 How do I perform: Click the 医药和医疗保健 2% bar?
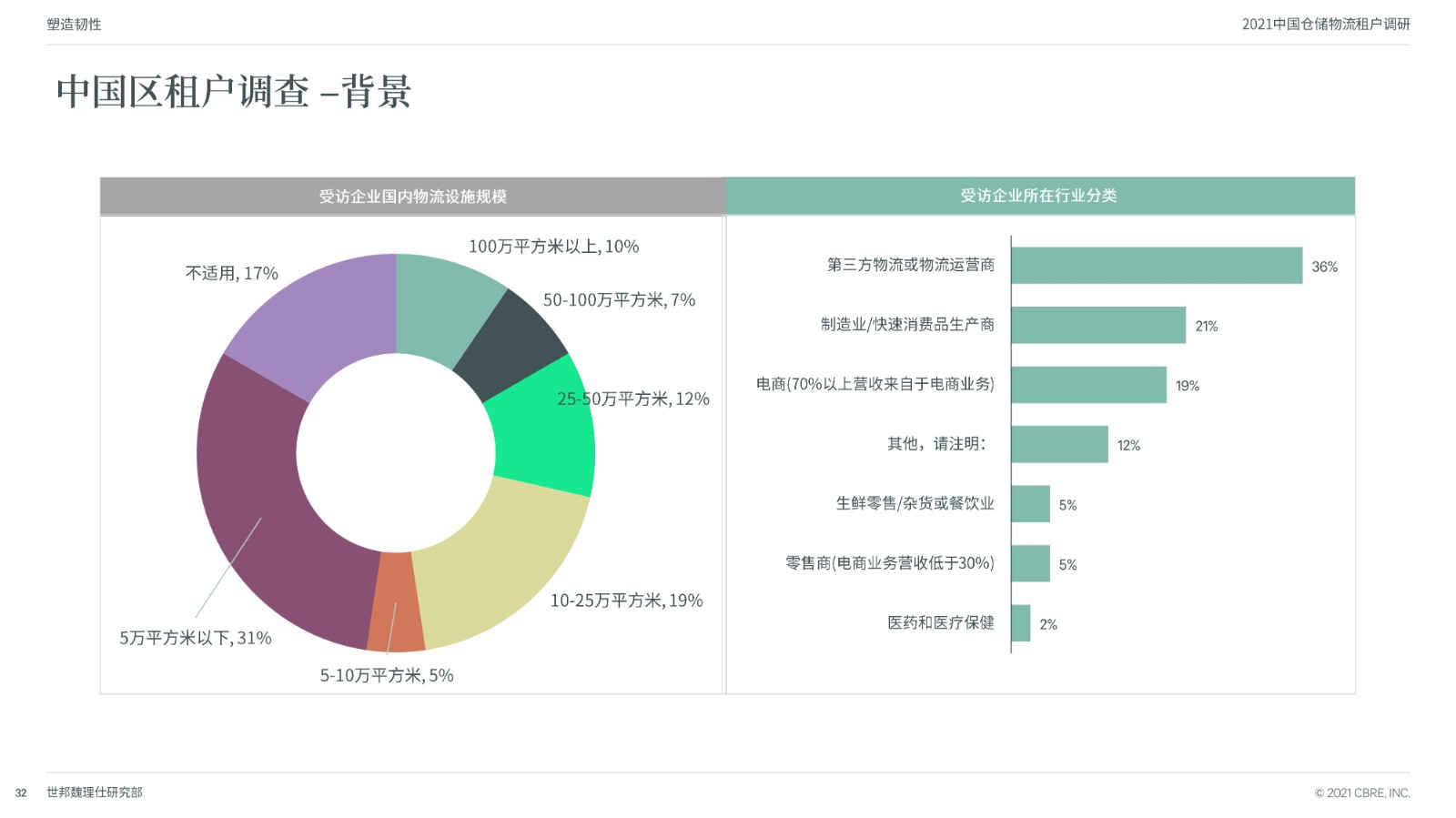pyautogui.click(x=1020, y=623)
